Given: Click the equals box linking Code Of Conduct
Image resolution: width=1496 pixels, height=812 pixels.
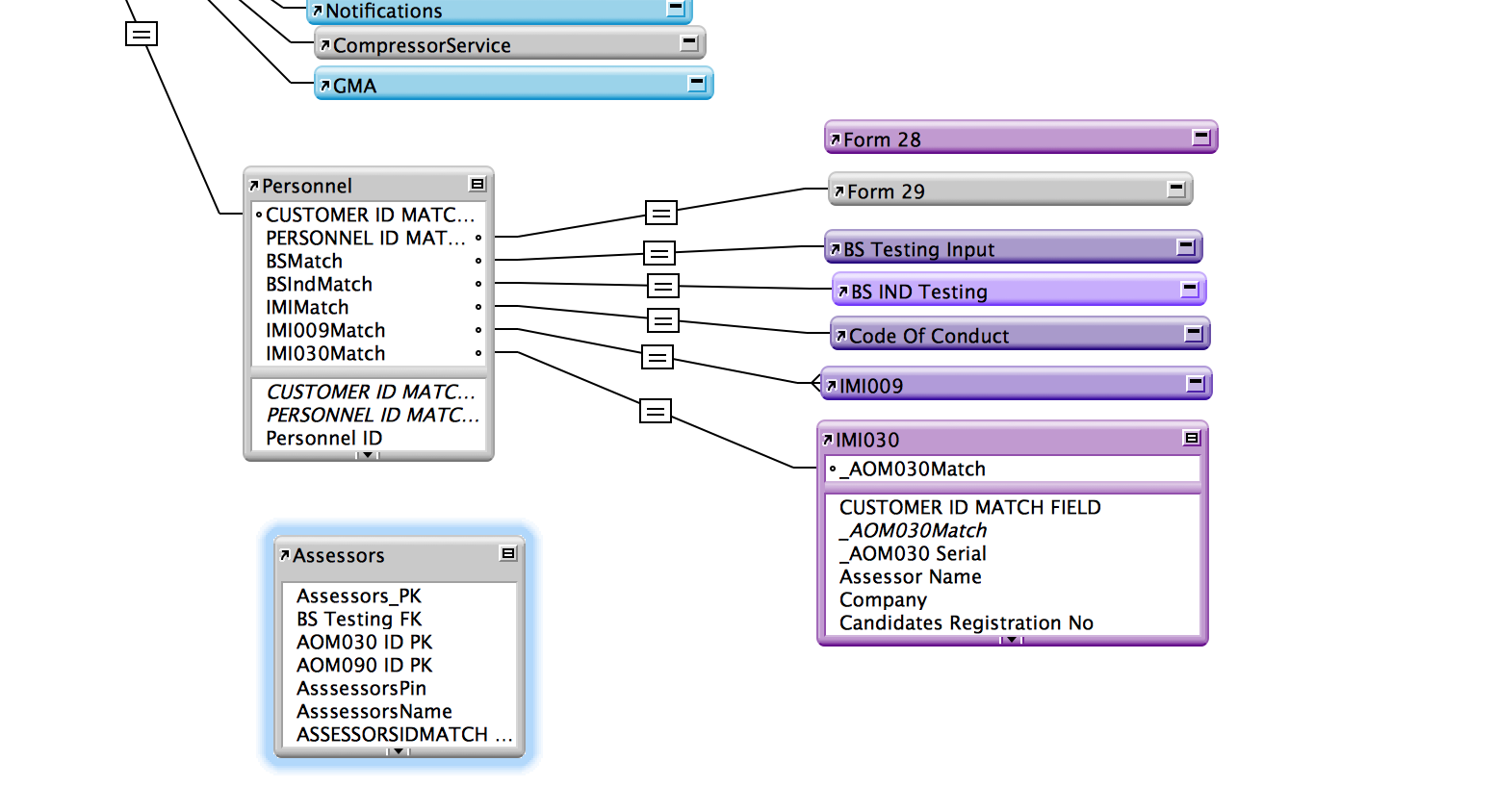Looking at the screenshot, I should point(662,320).
